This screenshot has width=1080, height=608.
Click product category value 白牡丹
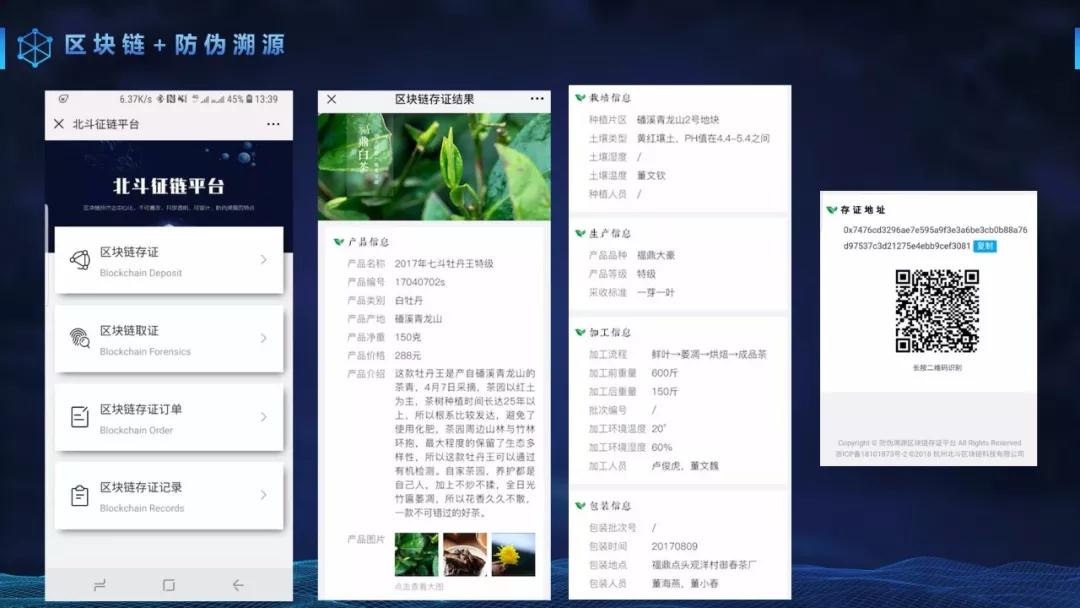tap(409, 301)
